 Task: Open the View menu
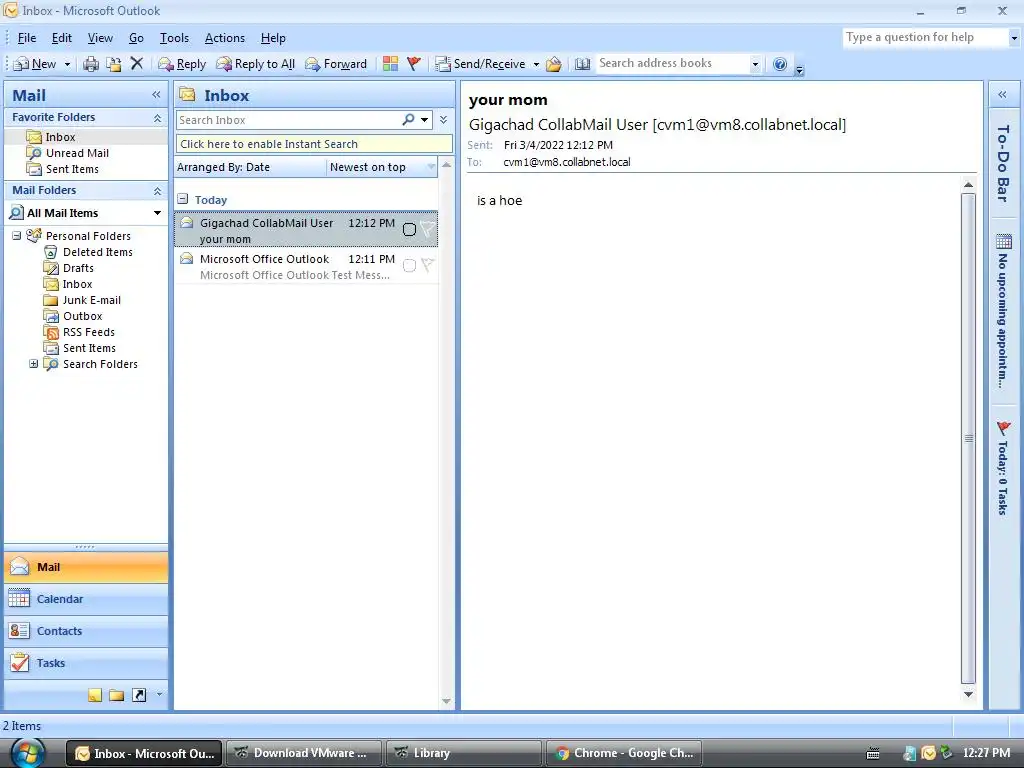[101, 38]
